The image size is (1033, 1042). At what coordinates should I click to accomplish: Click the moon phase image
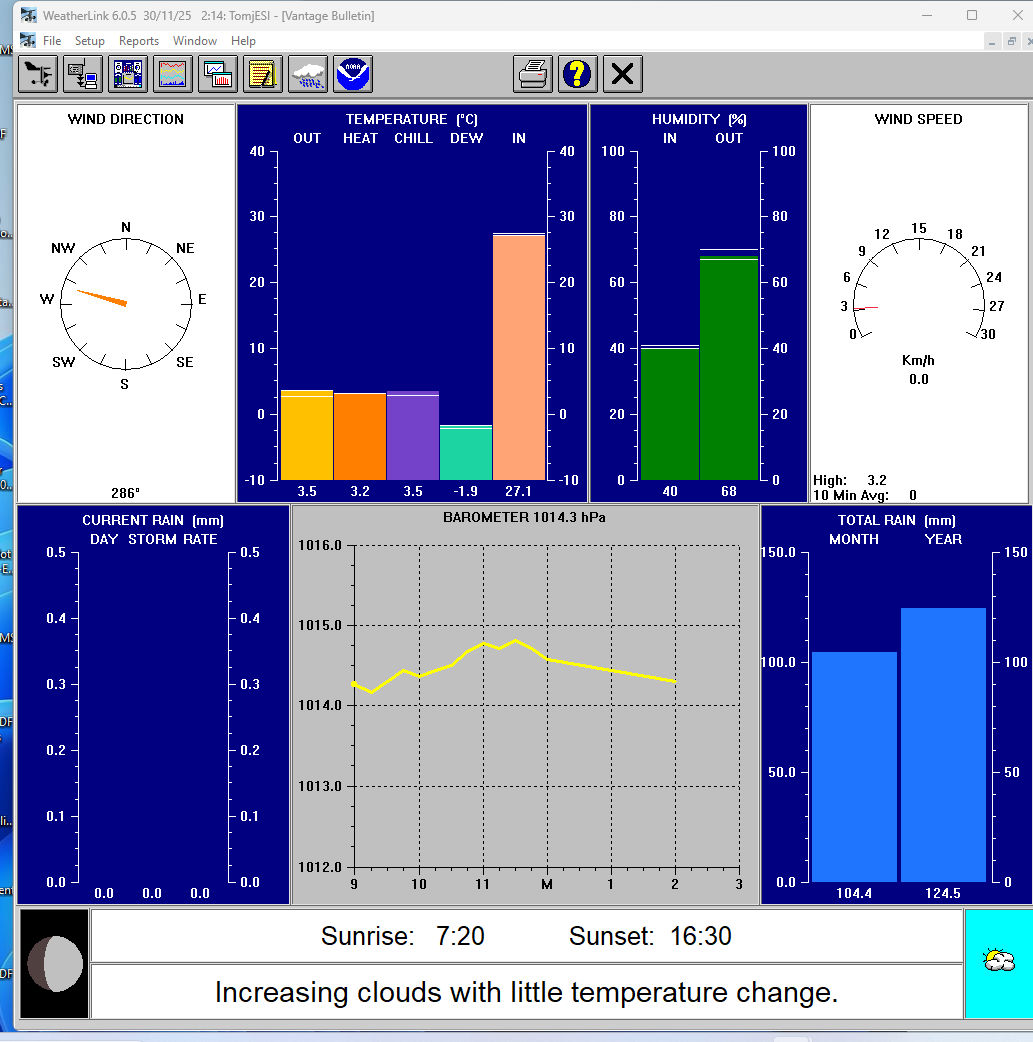coord(54,963)
